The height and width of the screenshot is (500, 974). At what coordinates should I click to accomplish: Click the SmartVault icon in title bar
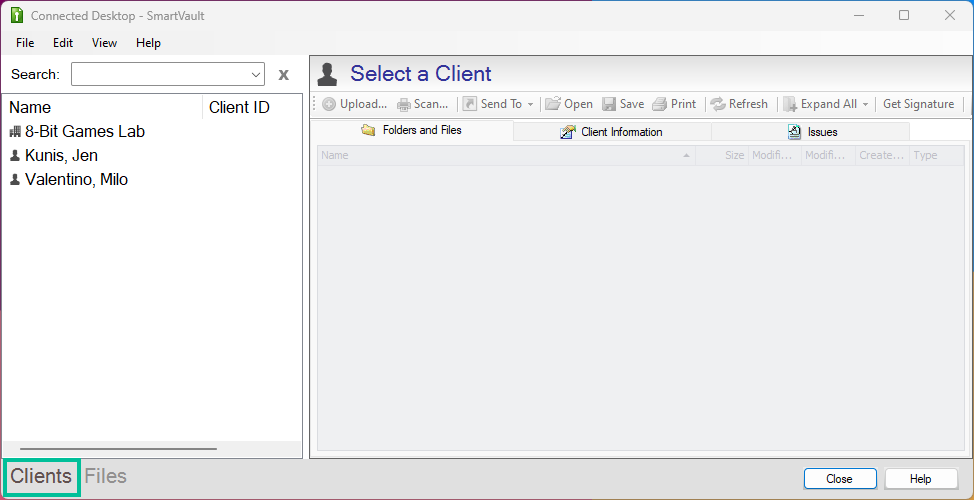click(x=17, y=16)
